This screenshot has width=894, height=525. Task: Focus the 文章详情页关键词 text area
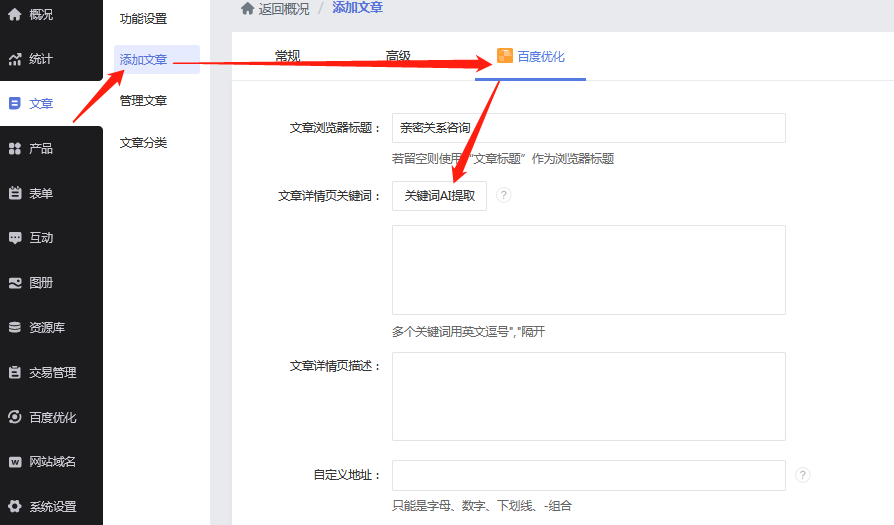589,270
